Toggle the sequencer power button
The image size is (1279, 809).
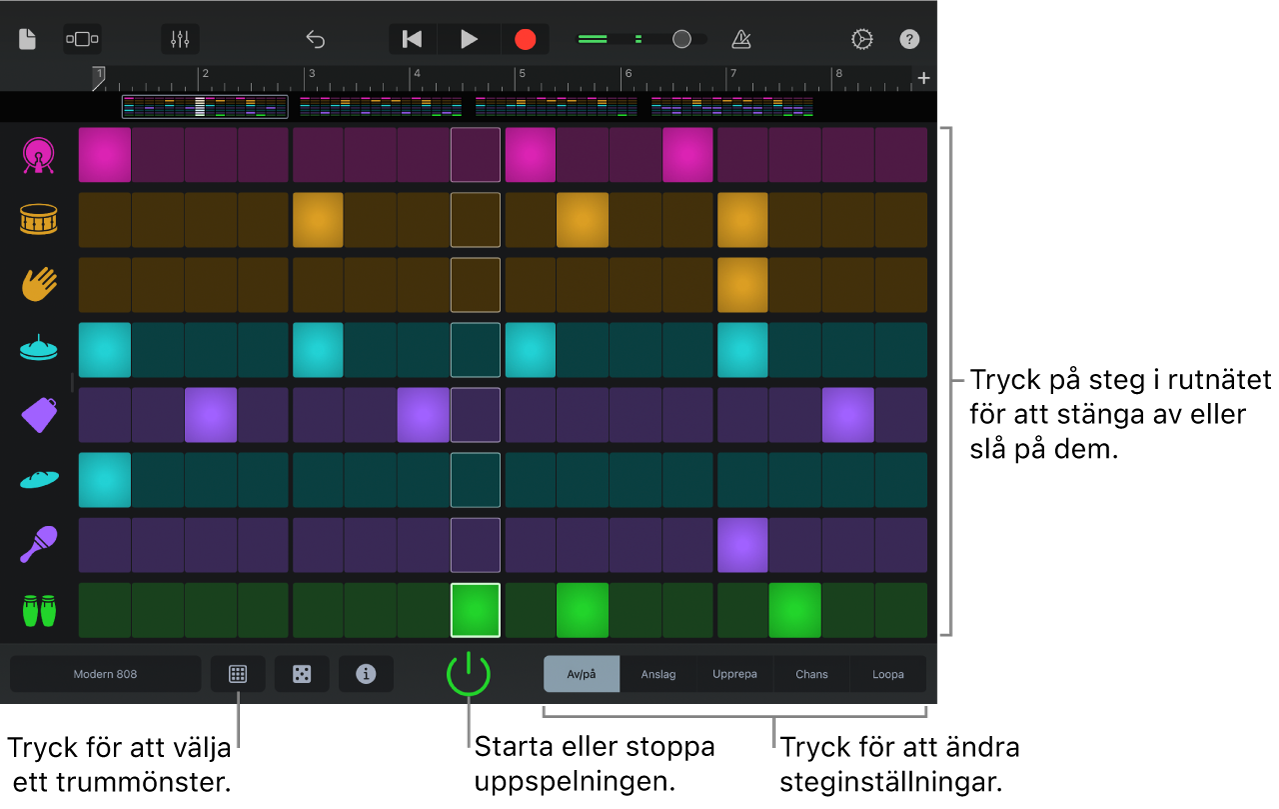tap(469, 674)
